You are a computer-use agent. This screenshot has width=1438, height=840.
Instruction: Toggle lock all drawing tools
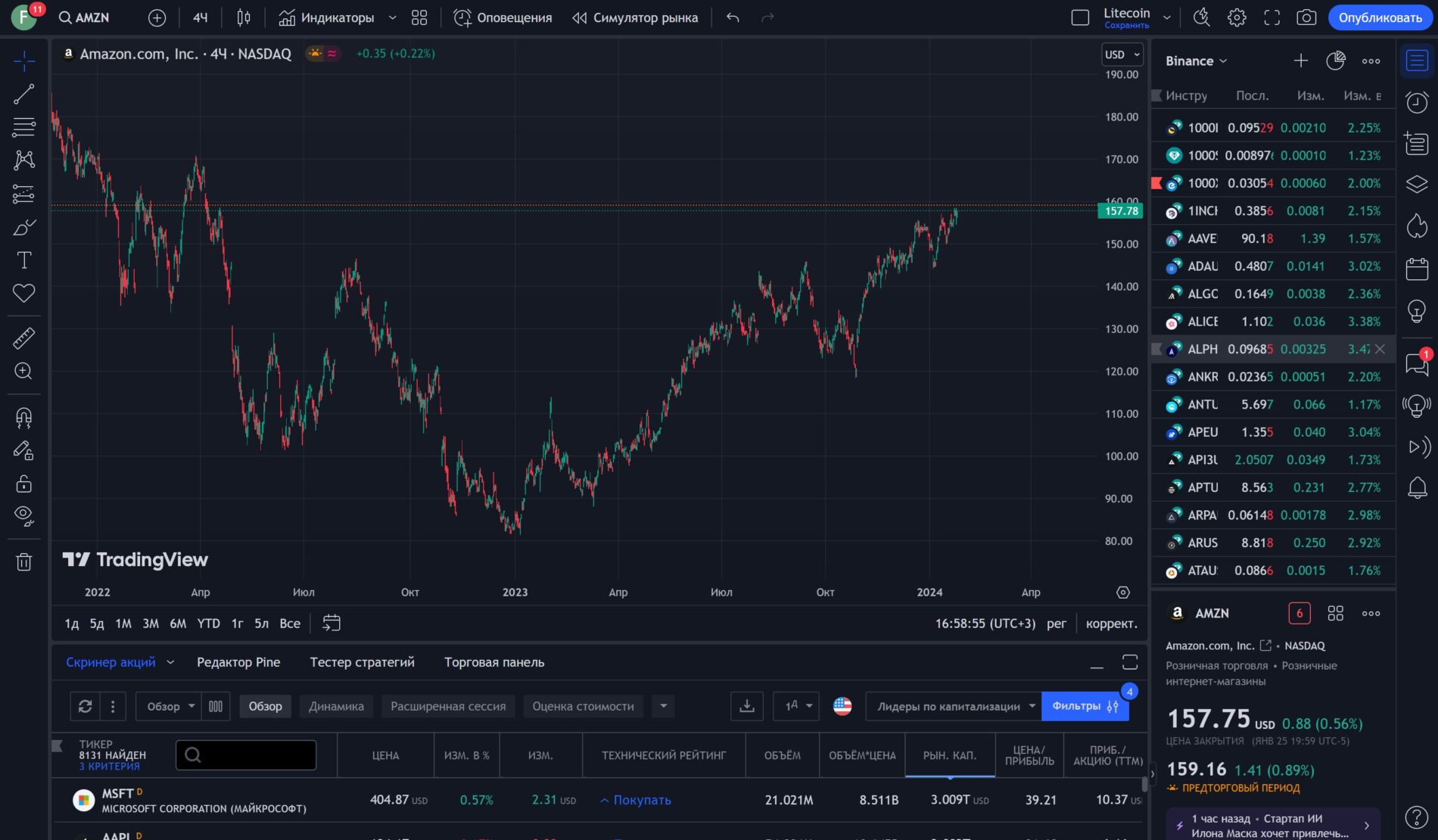click(x=23, y=484)
